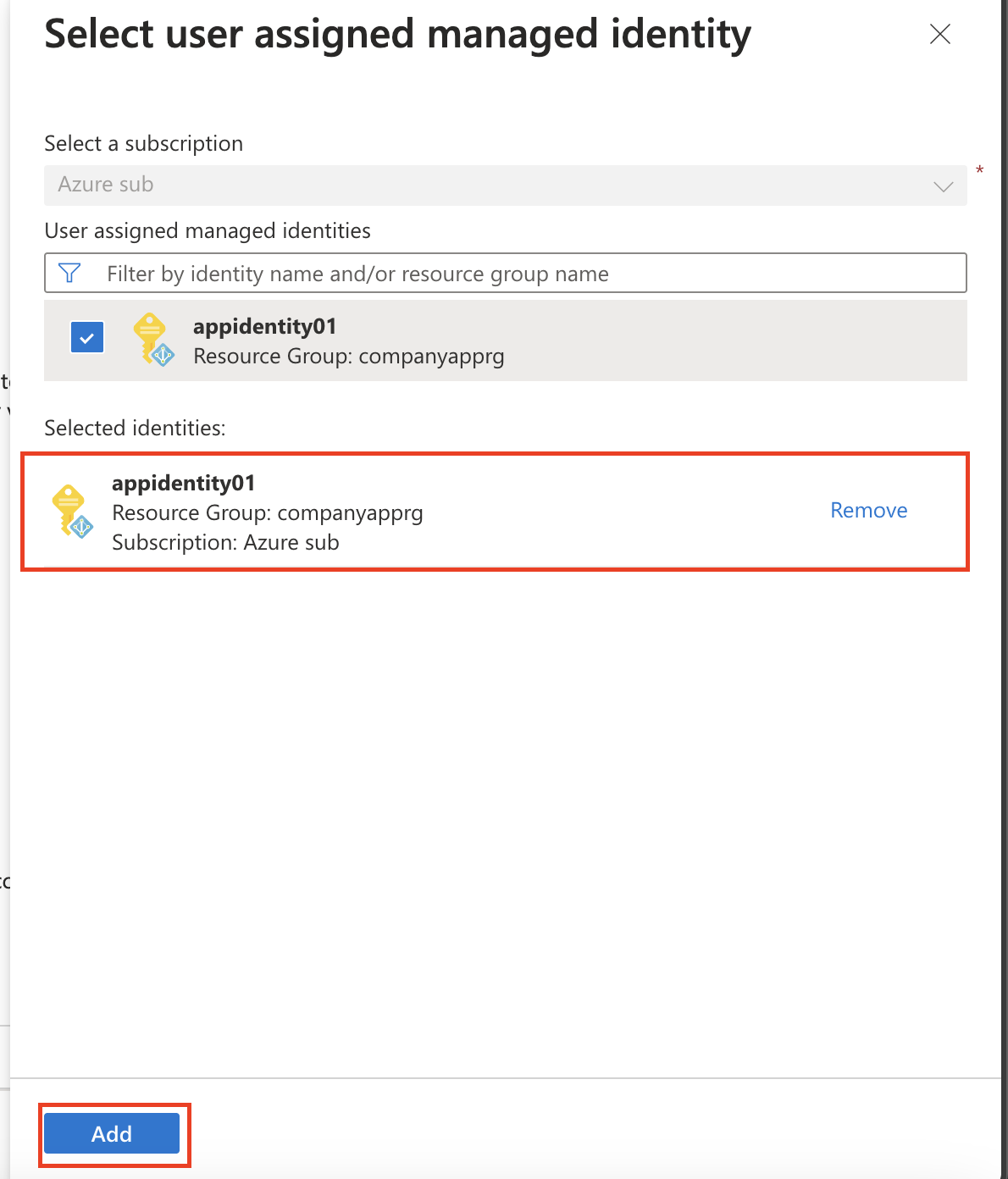Click the subscription field chevron arrow
The width and height of the screenshot is (1008, 1179).
(944, 186)
